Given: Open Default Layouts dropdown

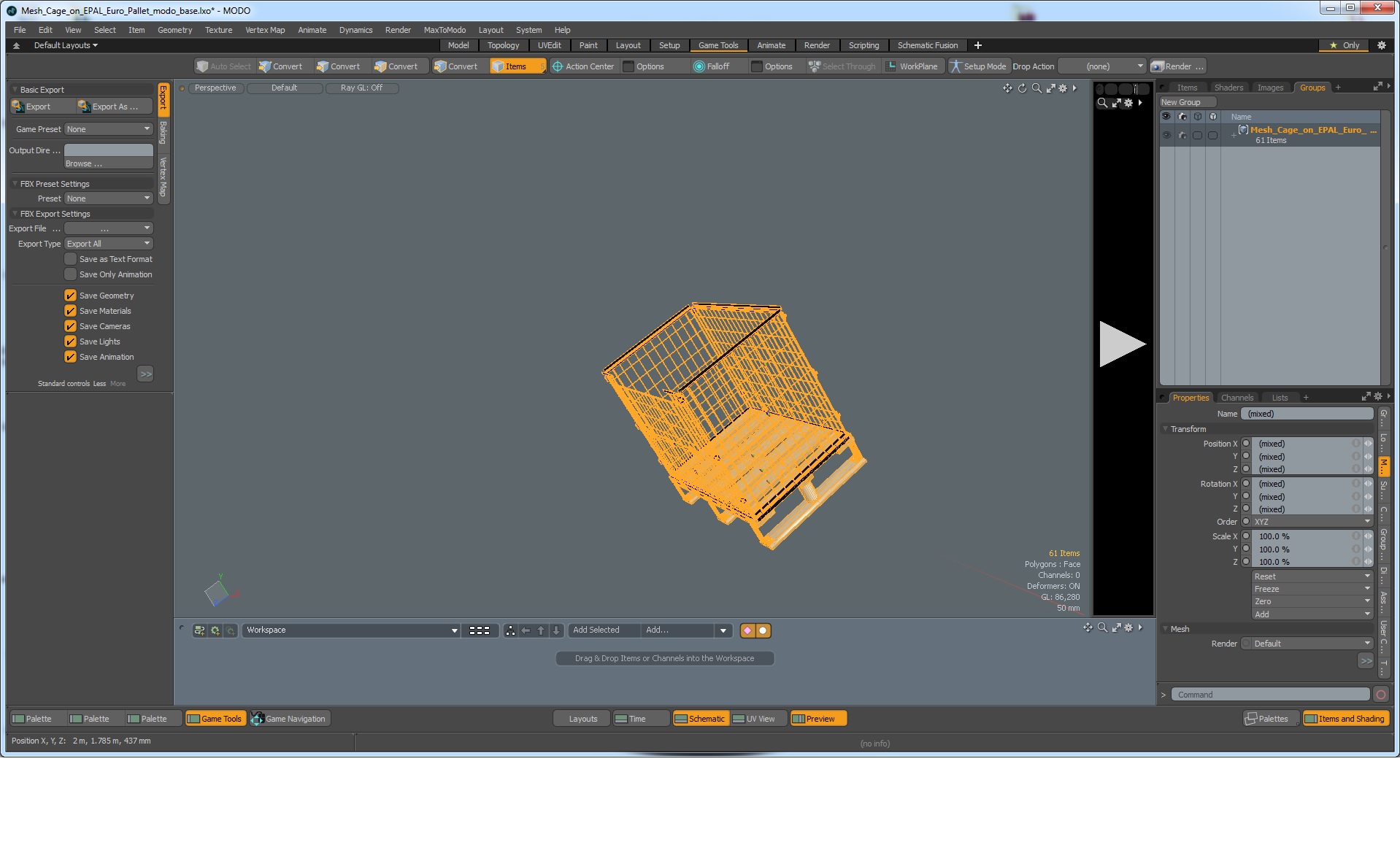Looking at the screenshot, I should coord(66,45).
